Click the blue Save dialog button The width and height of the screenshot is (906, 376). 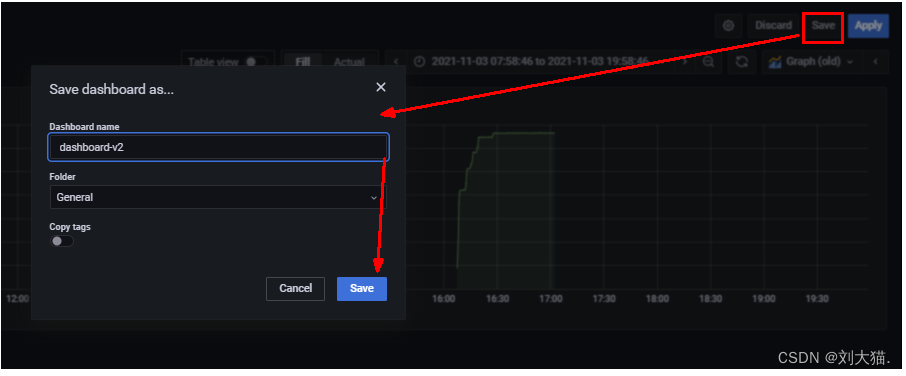pos(362,289)
